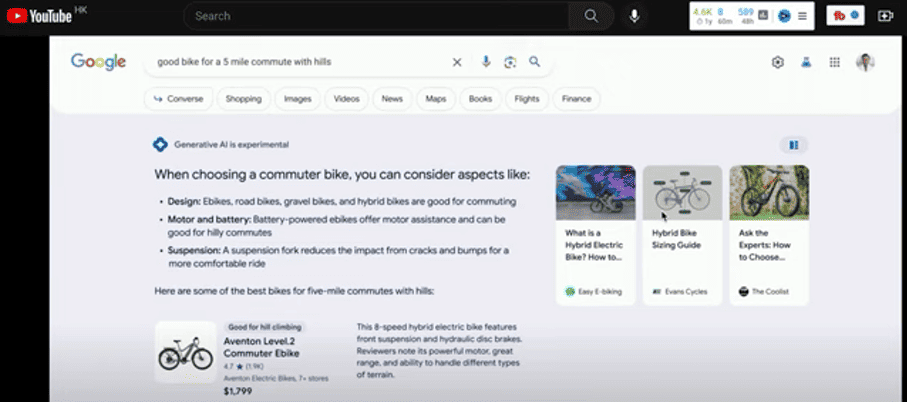Switch to the Images tab
This screenshot has width=907, height=402.
[297, 99]
